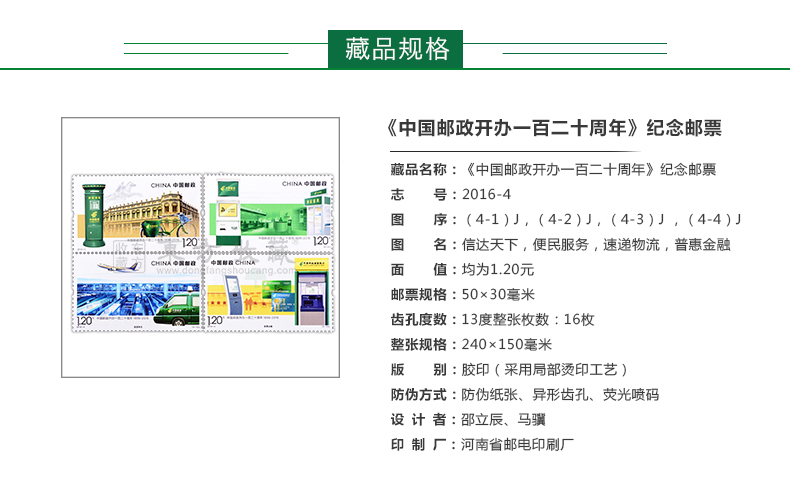790x485 pixels.
Task: Open the bottom-left stamp with airplane
Action: [x=136, y=290]
